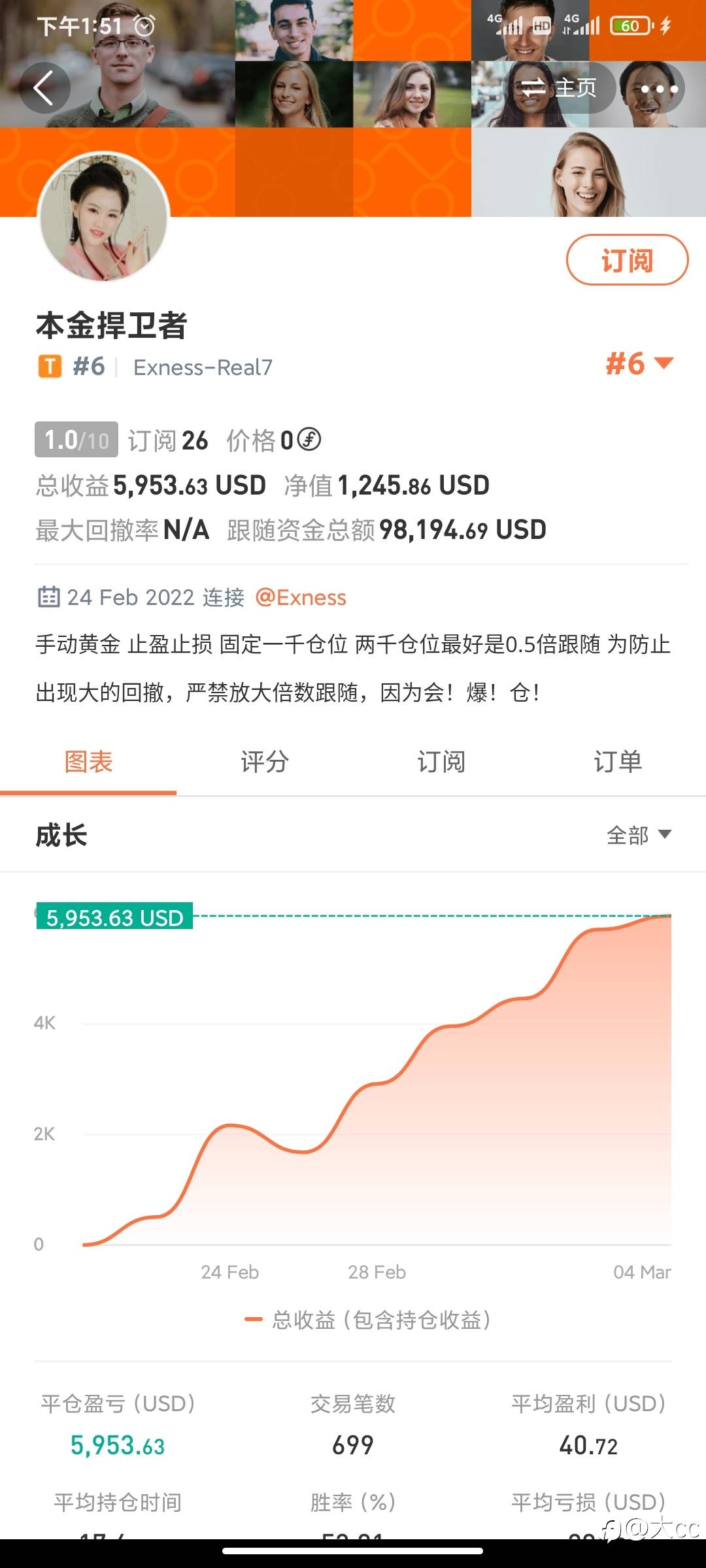Screen dimensions: 706x1568
Task: Tap the 5,953.63 USD chart value label
Action: [114, 917]
